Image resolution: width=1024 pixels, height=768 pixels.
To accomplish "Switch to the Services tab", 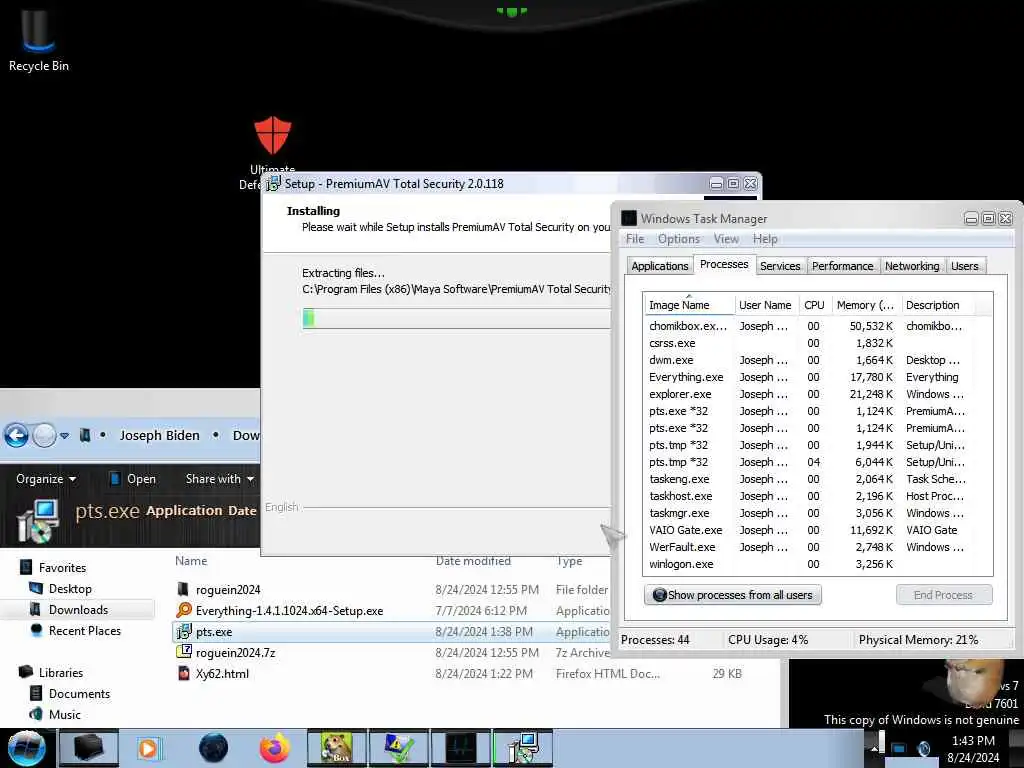I will [780, 266].
